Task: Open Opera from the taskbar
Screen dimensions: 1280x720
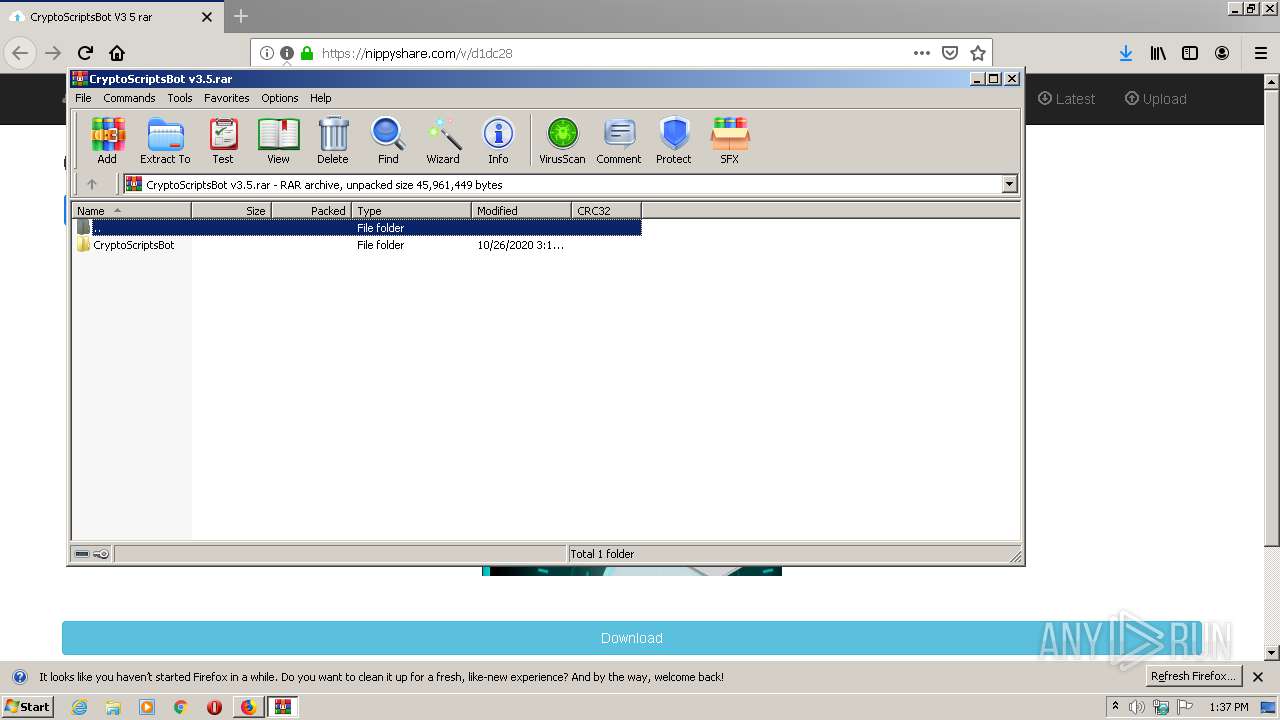Action: (214, 707)
